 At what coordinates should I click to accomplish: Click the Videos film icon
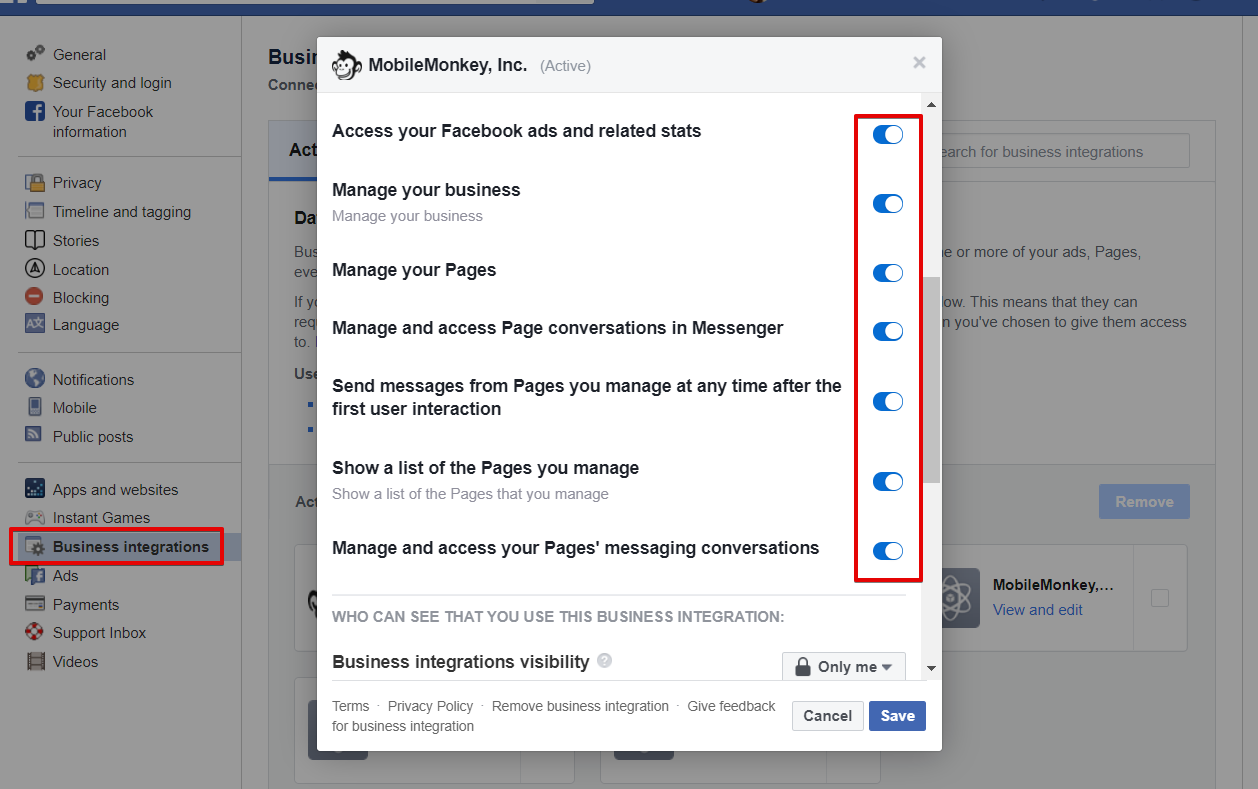click(35, 661)
